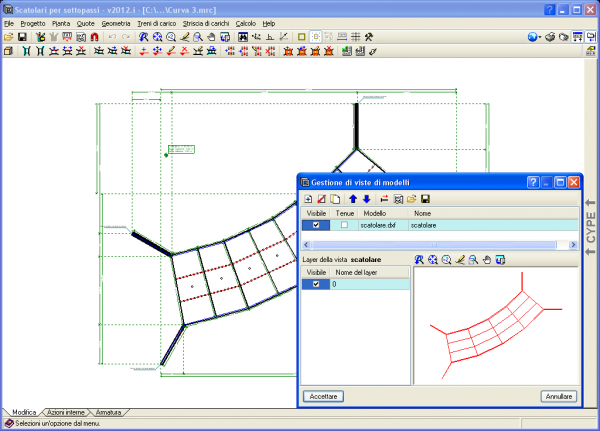Open the Pianta menu
Viewport: 600px width, 431px height.
61,24
